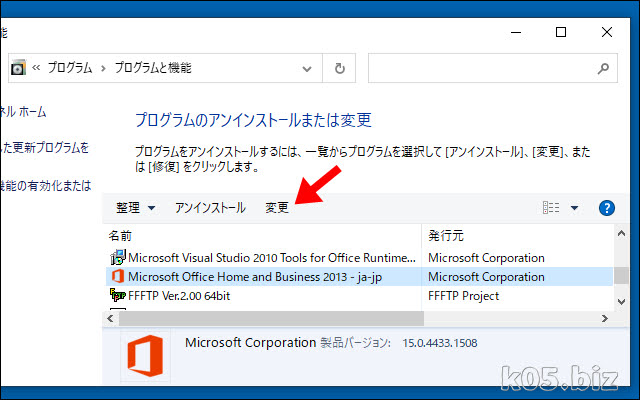Close the Programs and Features window

point(607,32)
